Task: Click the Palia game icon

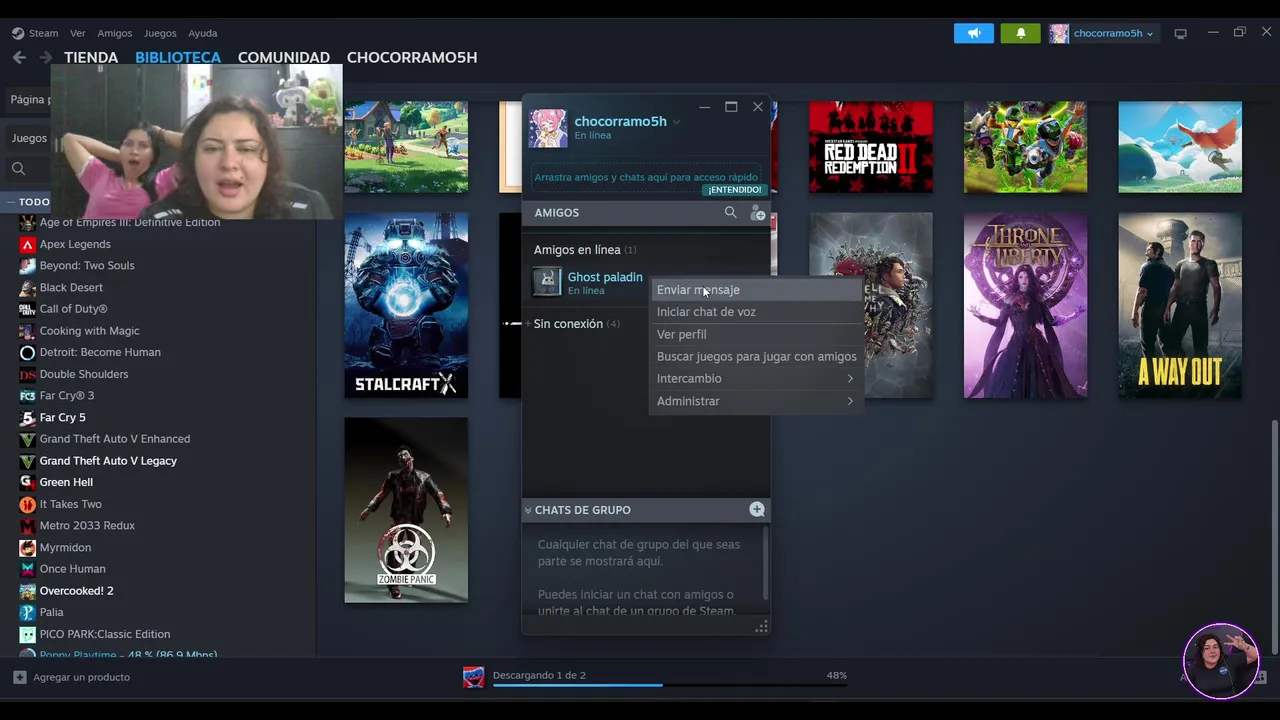Action: coord(27,612)
